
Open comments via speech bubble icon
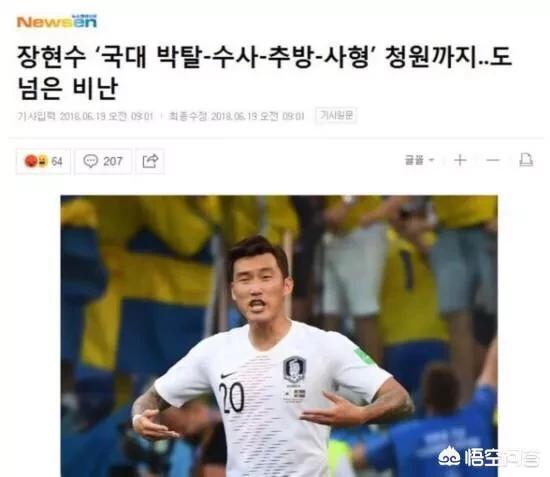point(90,161)
